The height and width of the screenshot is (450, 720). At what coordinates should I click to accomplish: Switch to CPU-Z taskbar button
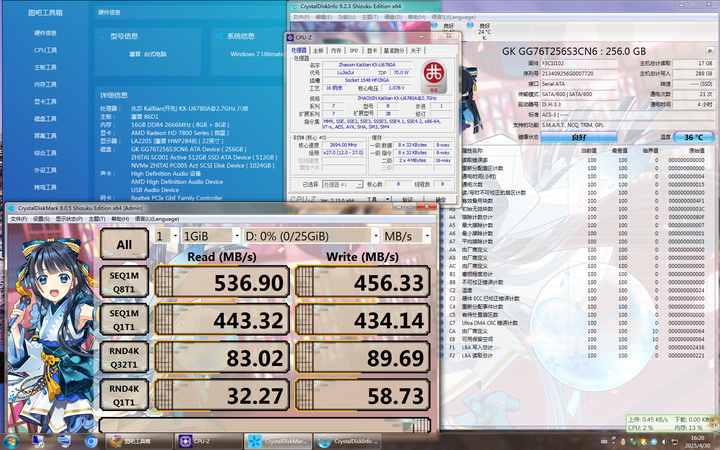point(209,442)
